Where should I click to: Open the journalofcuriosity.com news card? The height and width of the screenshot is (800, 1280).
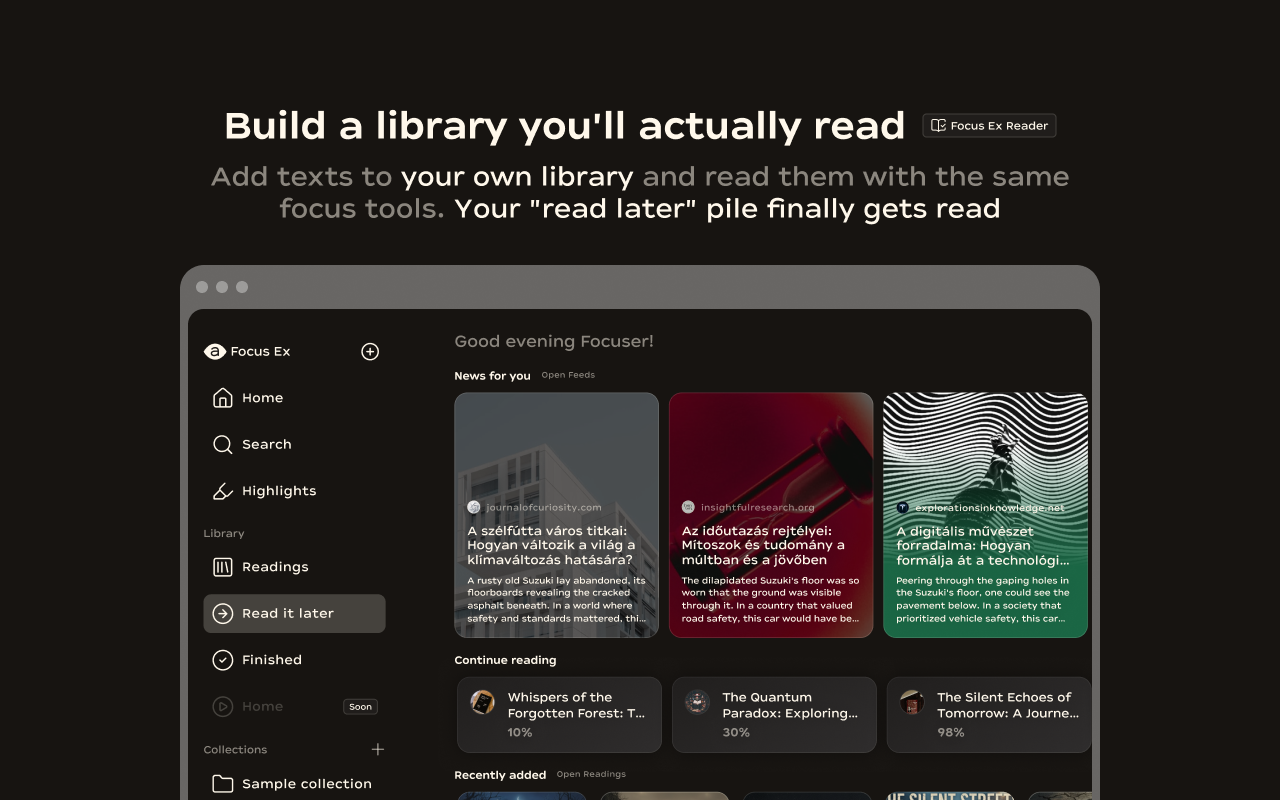pyautogui.click(x=557, y=515)
